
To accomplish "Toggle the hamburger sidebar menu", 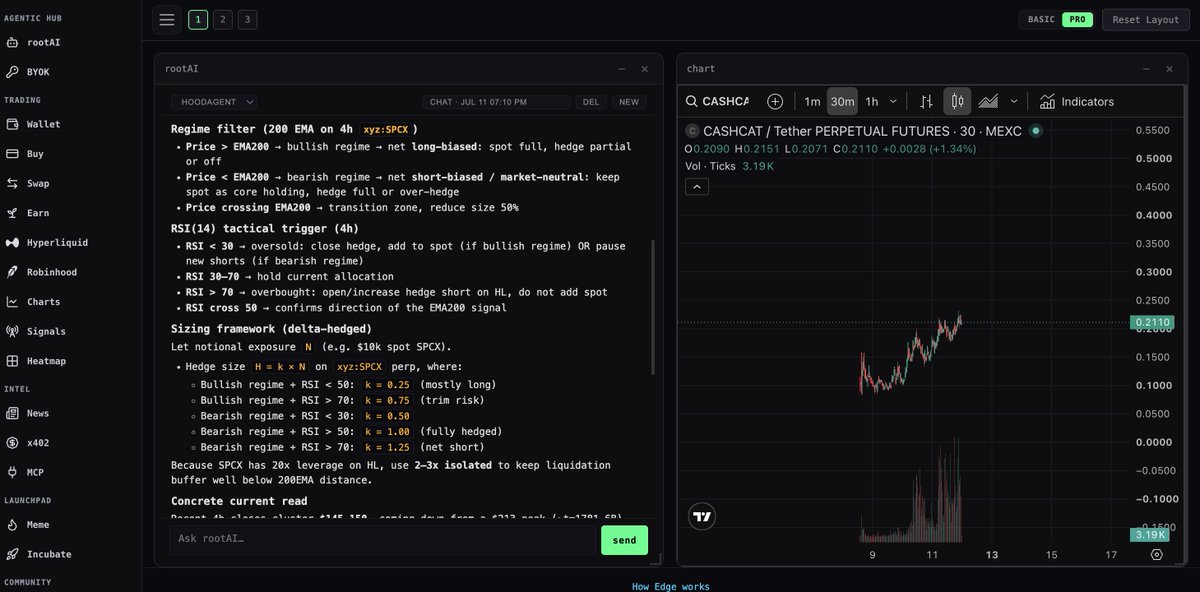I will pyautogui.click(x=167, y=19).
